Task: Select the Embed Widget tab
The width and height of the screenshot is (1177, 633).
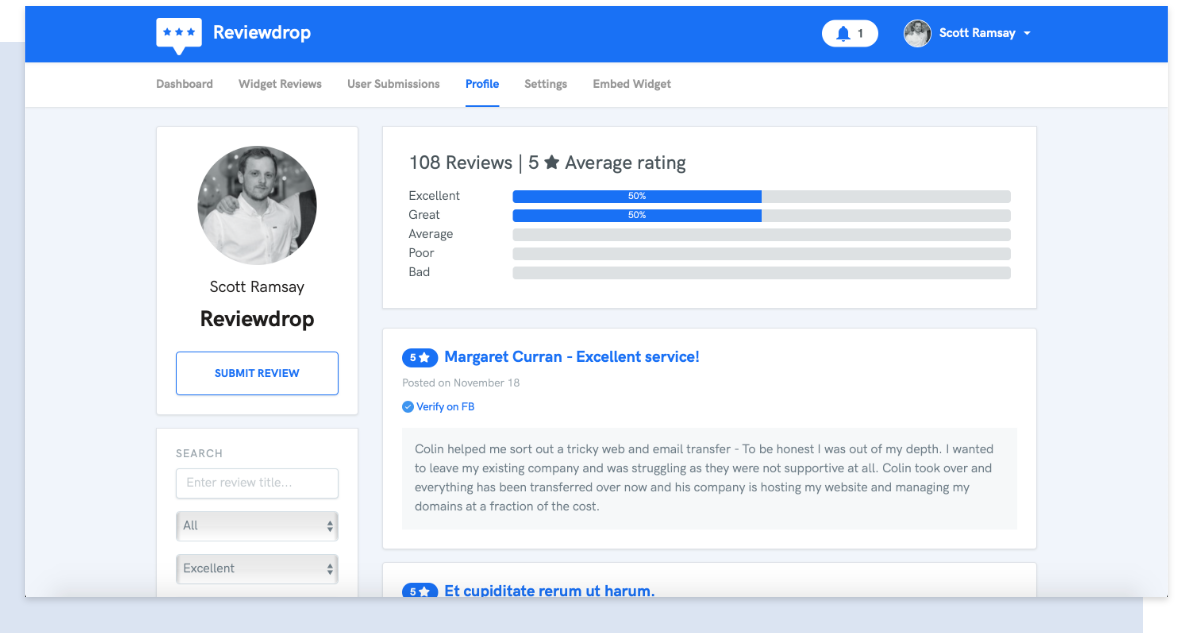Action: [x=632, y=84]
